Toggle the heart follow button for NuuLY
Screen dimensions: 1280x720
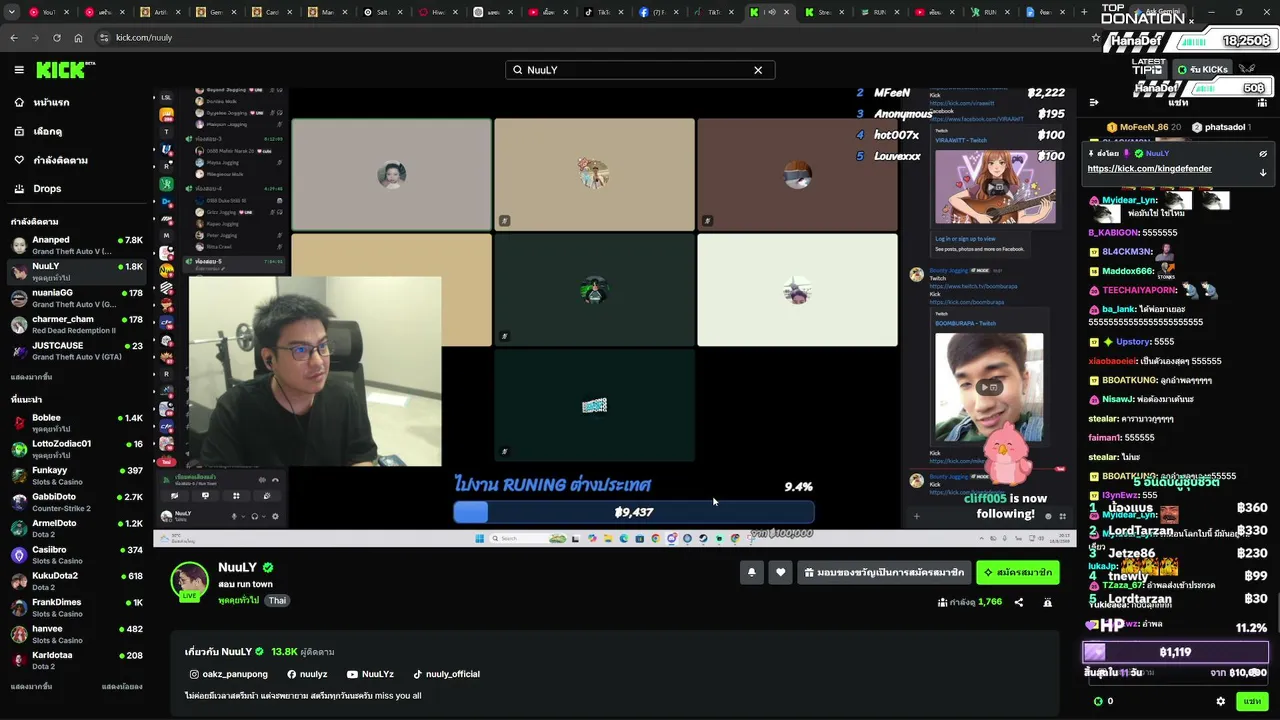[781, 572]
